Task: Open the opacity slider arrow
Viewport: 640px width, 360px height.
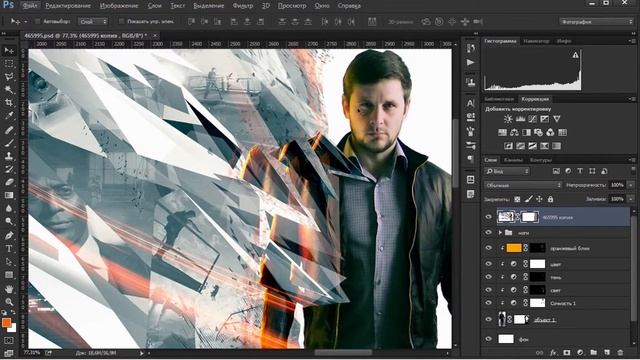Action: click(x=631, y=185)
